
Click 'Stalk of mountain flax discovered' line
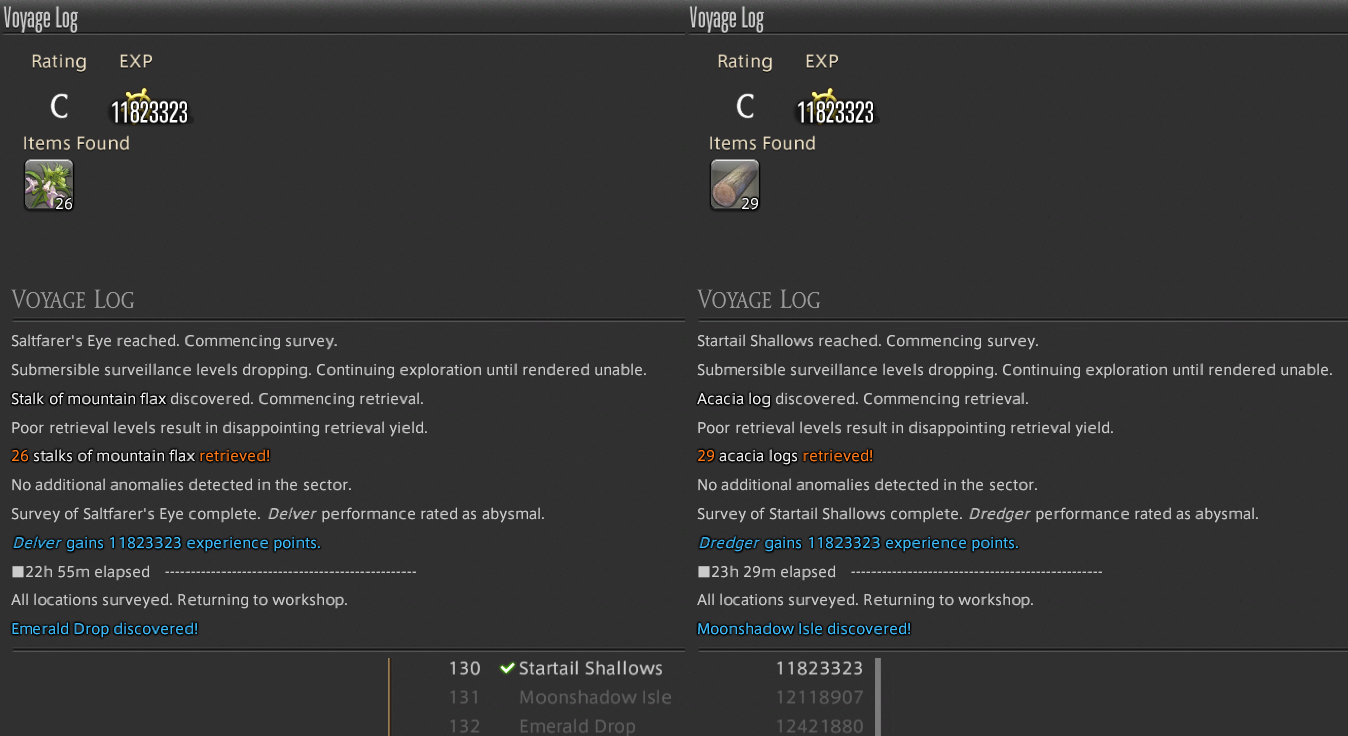coord(217,399)
